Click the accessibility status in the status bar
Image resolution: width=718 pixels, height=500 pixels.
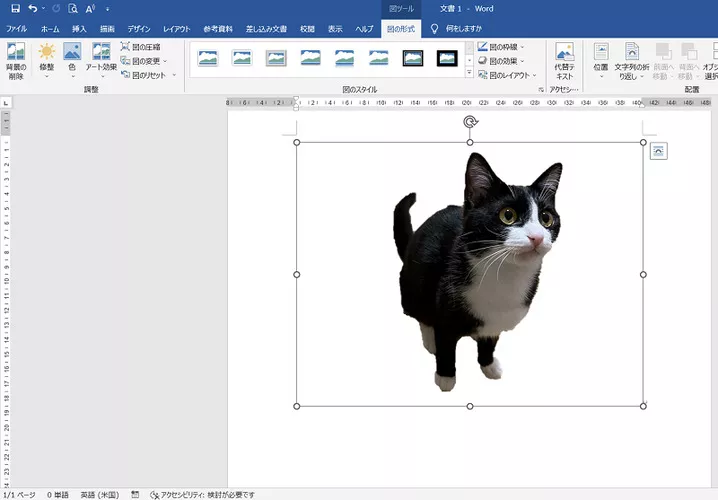tap(201, 494)
